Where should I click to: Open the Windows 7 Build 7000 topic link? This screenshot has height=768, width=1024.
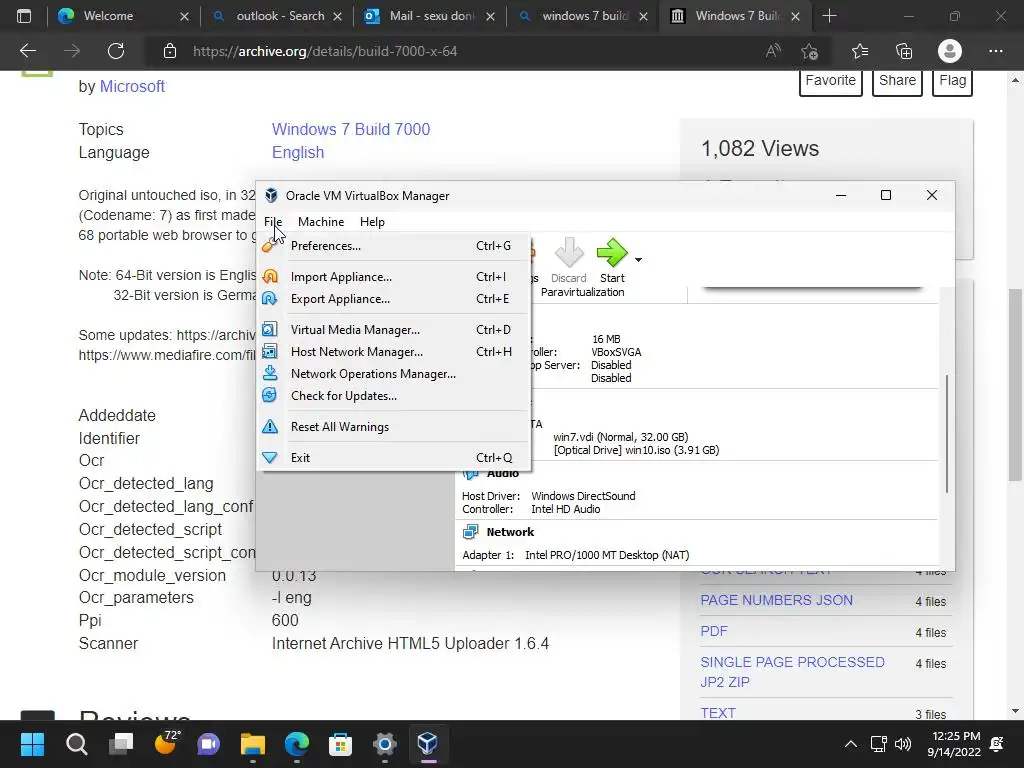tap(351, 129)
